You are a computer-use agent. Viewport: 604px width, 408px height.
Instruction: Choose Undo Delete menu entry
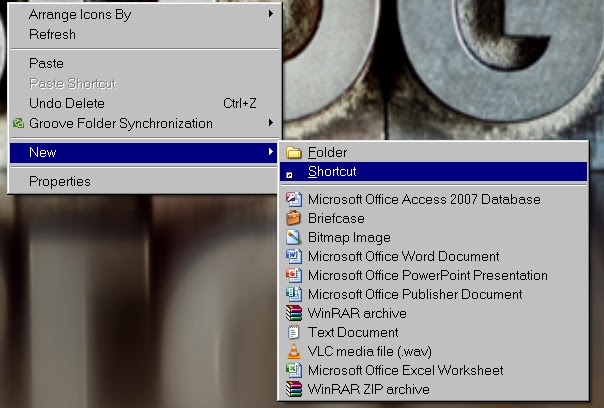click(x=144, y=103)
